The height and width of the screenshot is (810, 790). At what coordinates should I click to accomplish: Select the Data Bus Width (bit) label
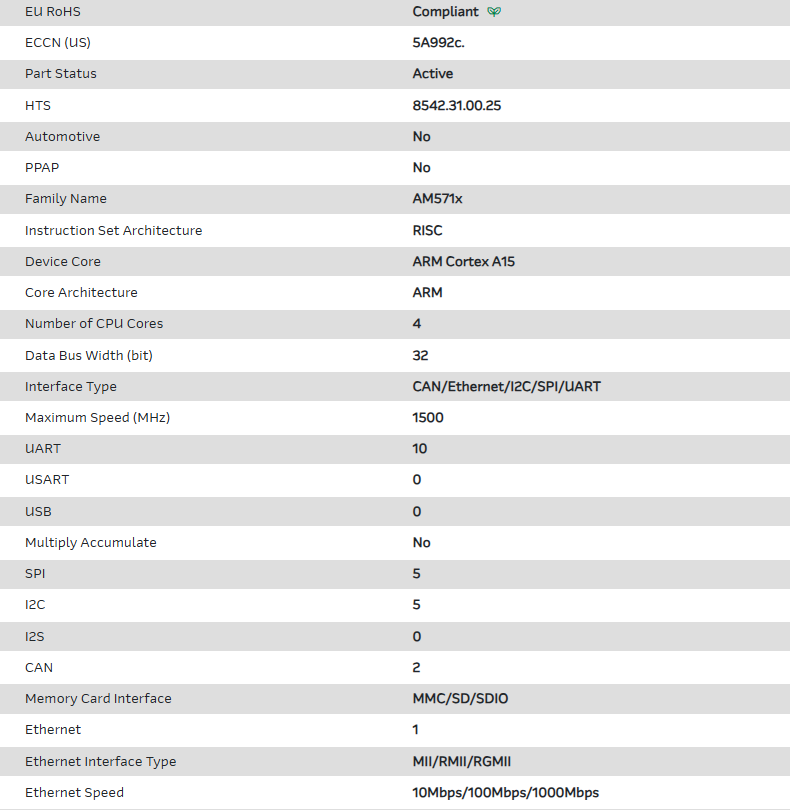(x=89, y=355)
